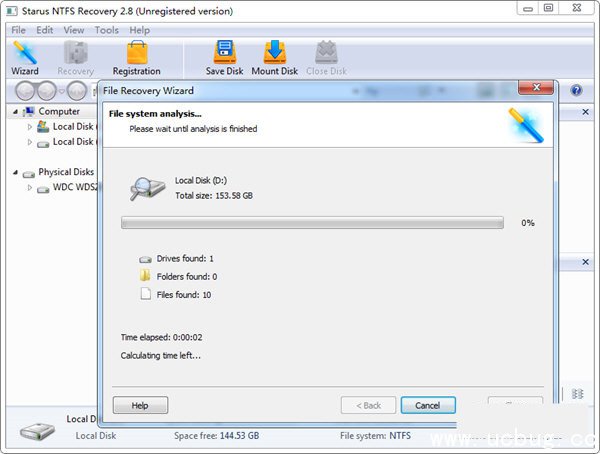Screen dimensions: 600x454
Task: Select WDC WDS physical disk item
Action: coord(75,187)
